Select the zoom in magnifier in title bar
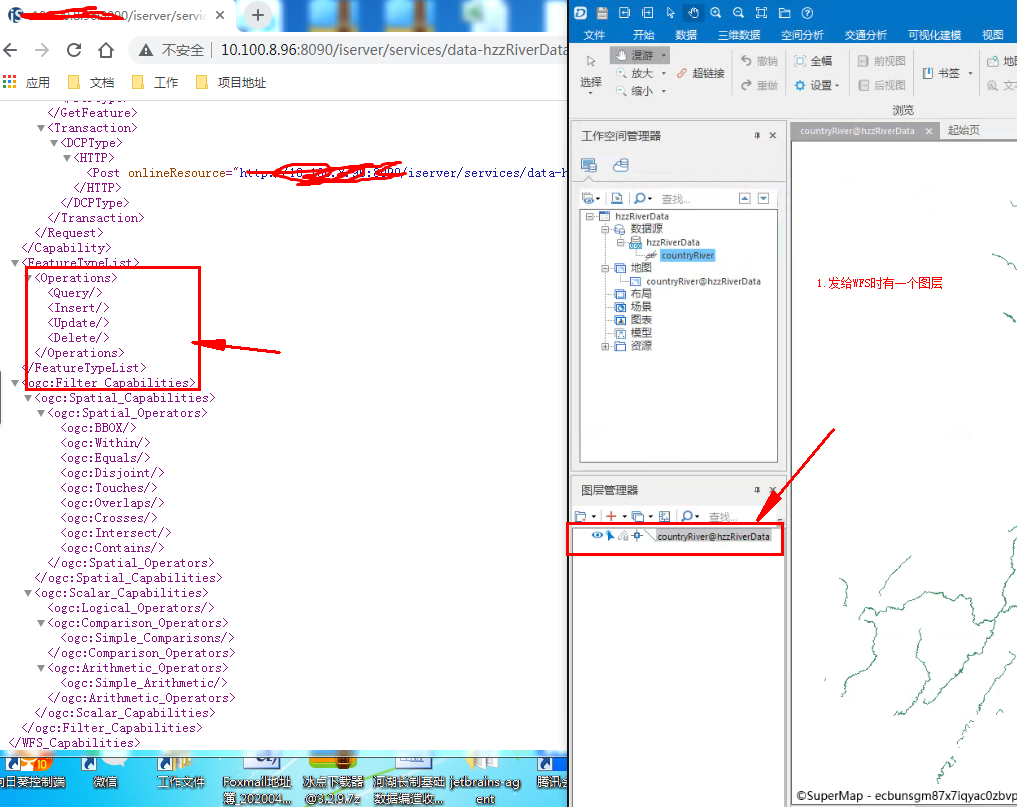This screenshot has width=1017, height=807. point(715,13)
